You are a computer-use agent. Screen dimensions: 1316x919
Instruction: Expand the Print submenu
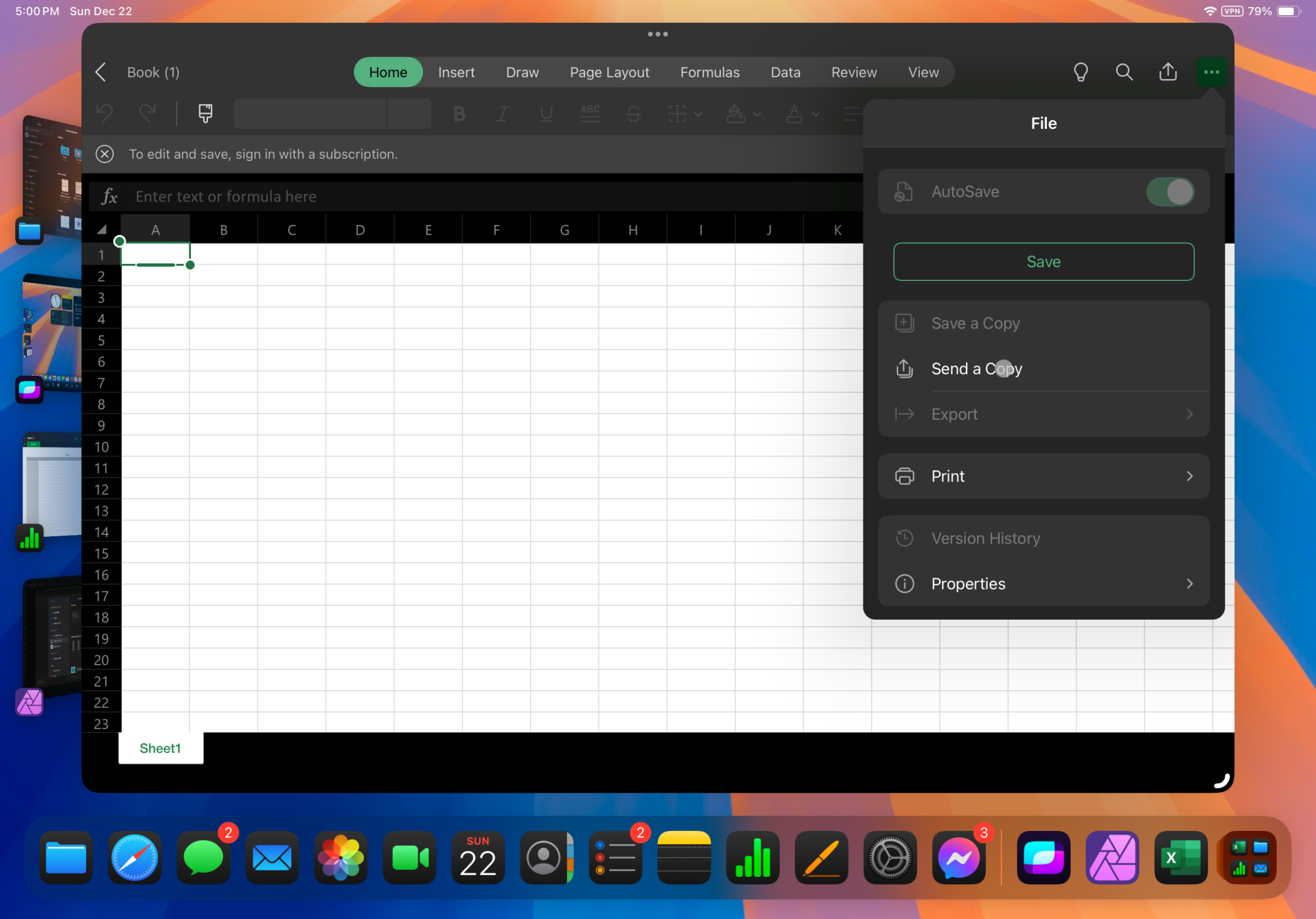pyautogui.click(x=1044, y=476)
